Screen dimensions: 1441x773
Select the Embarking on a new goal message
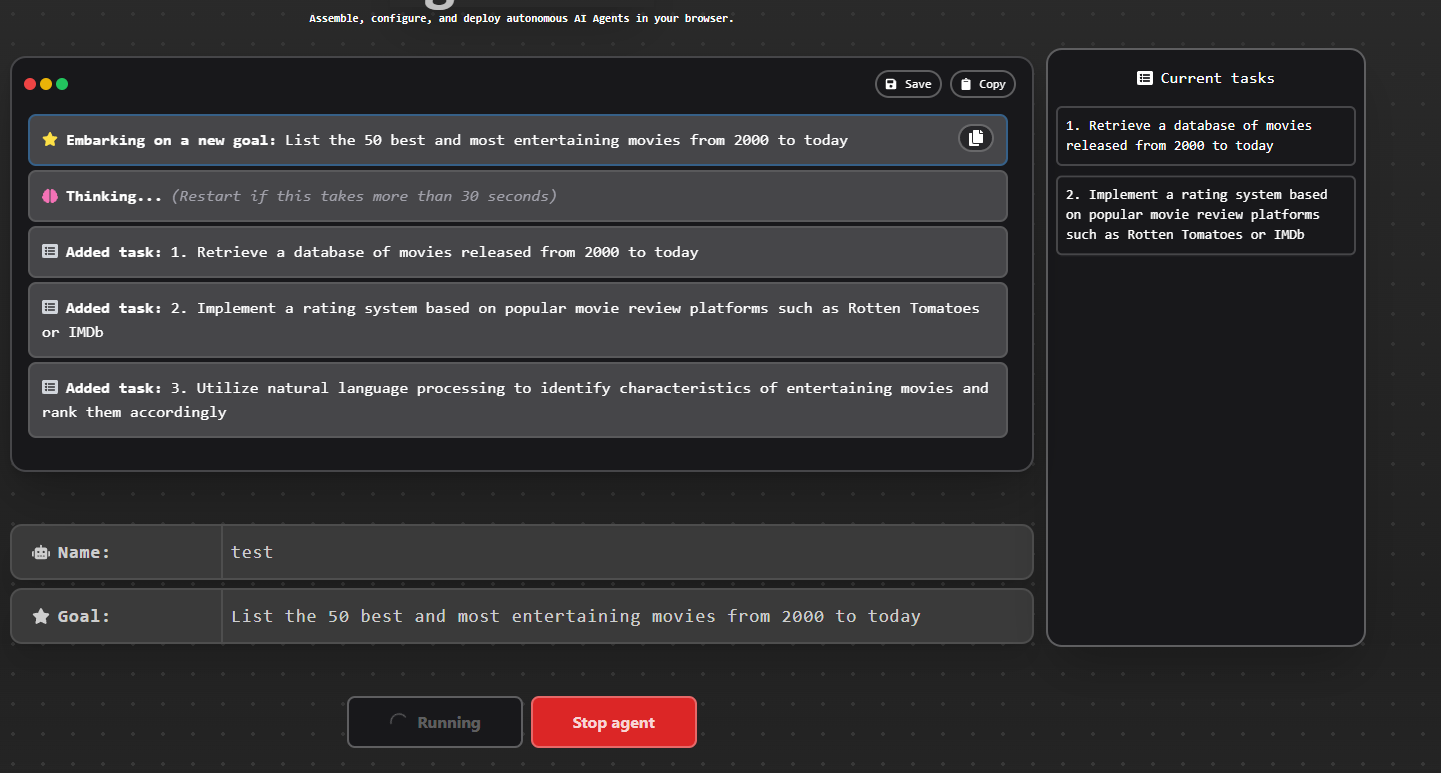pos(518,140)
